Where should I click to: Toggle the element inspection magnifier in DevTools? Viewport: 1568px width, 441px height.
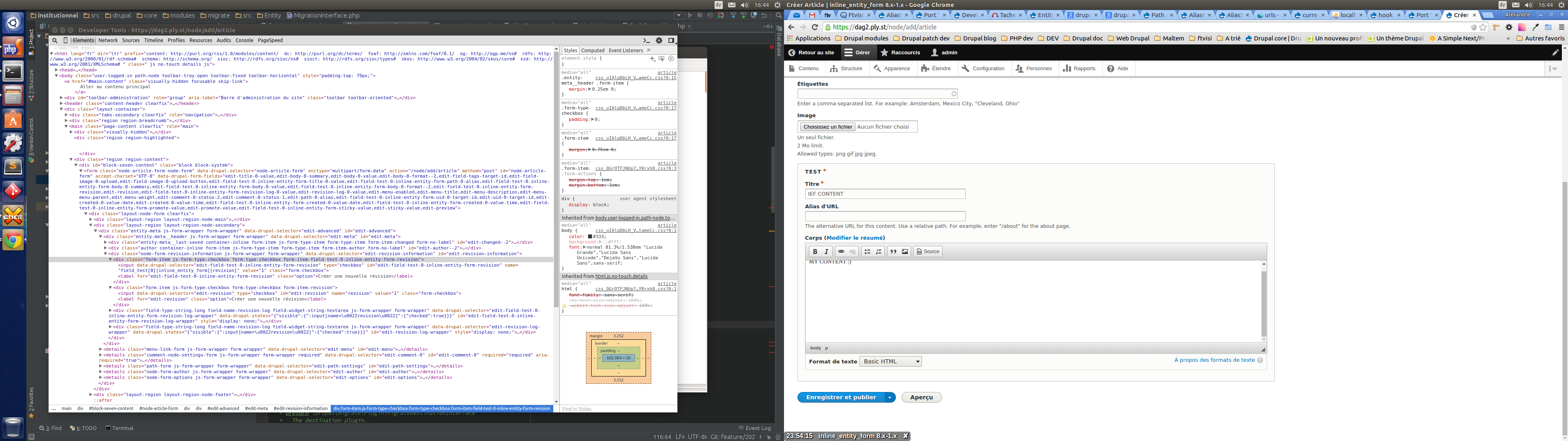click(55, 40)
